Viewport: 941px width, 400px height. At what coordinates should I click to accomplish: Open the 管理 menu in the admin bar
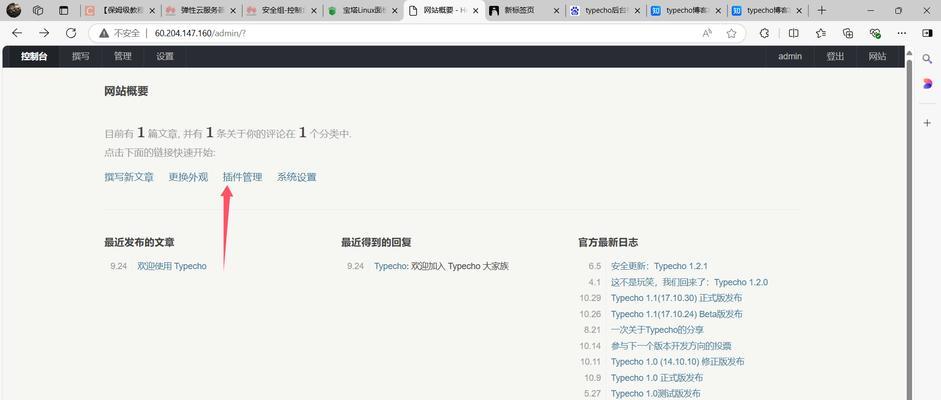click(122, 56)
